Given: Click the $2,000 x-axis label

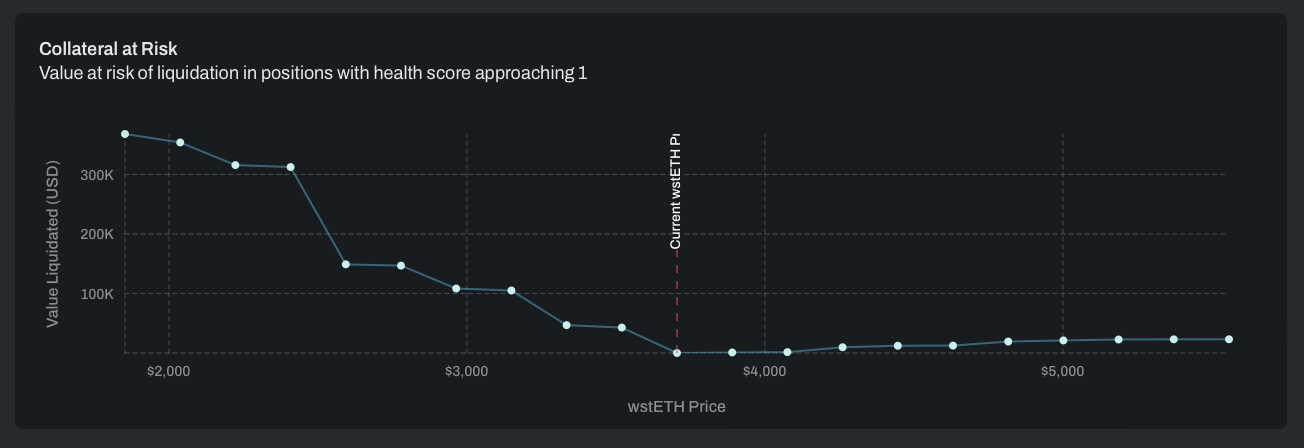Looking at the screenshot, I should 168,372.
